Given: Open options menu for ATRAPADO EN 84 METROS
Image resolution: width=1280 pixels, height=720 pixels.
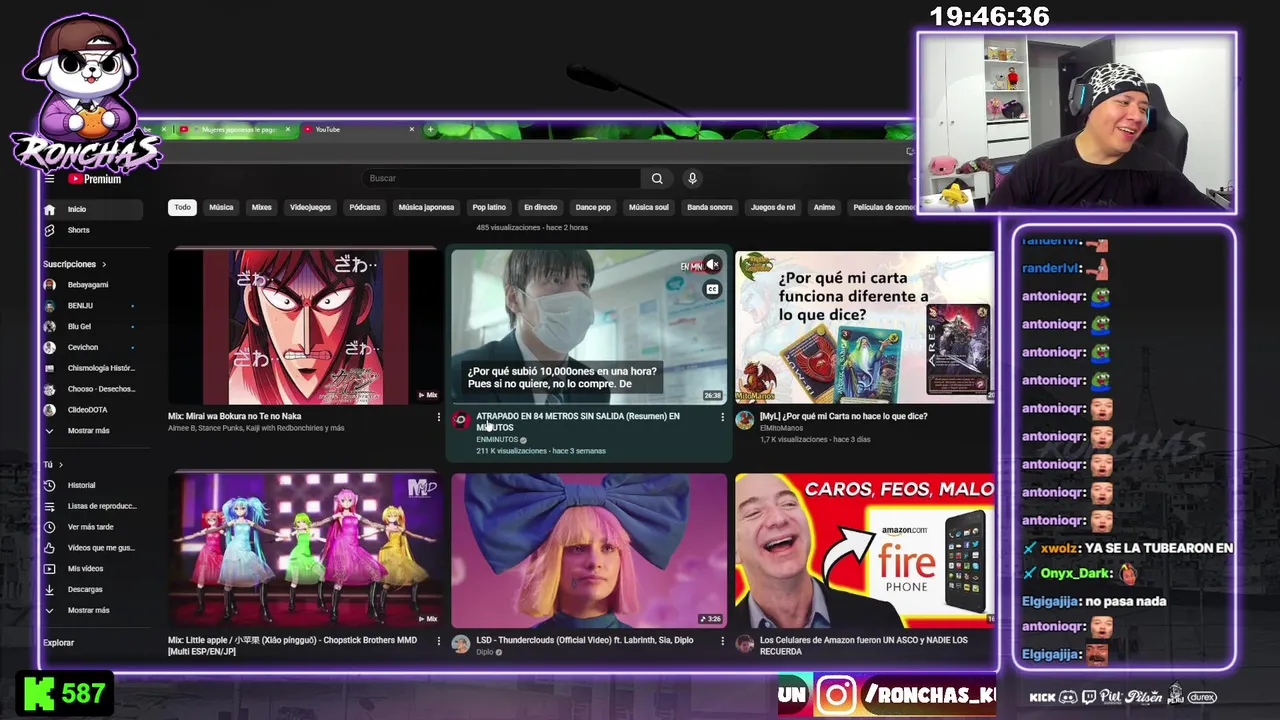Looking at the screenshot, I should point(722,417).
